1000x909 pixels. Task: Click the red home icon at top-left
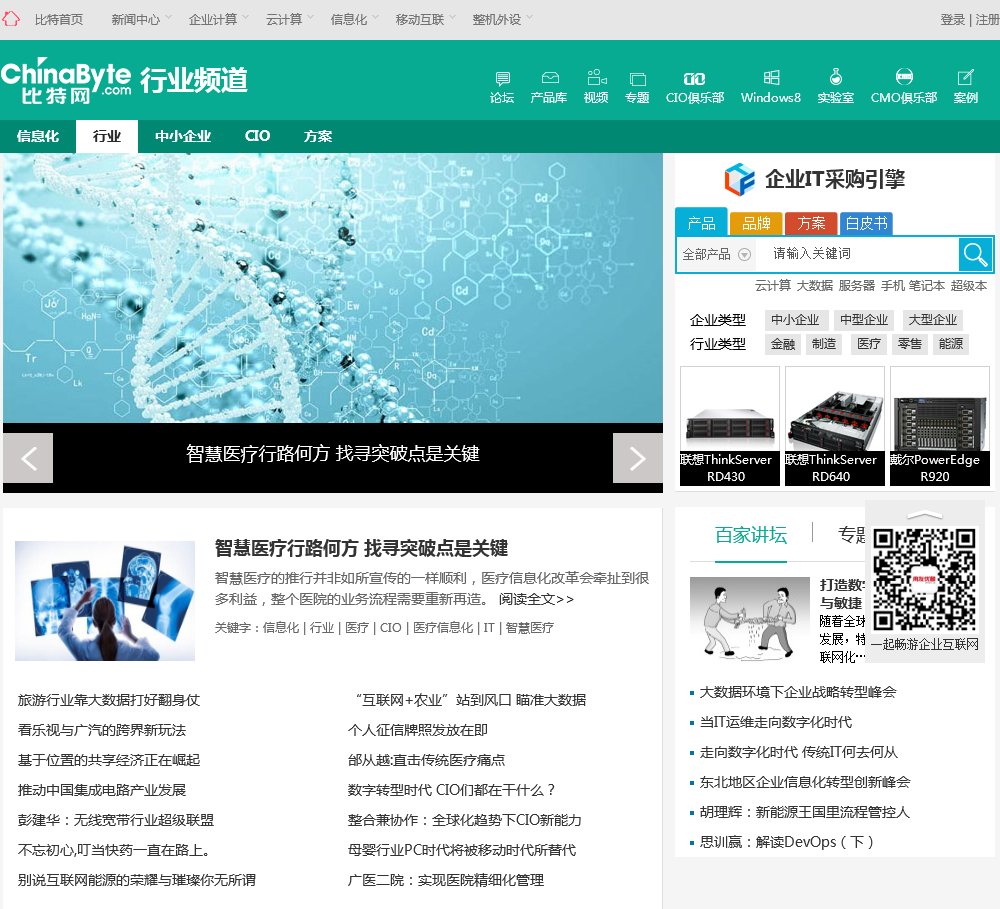pos(11,19)
